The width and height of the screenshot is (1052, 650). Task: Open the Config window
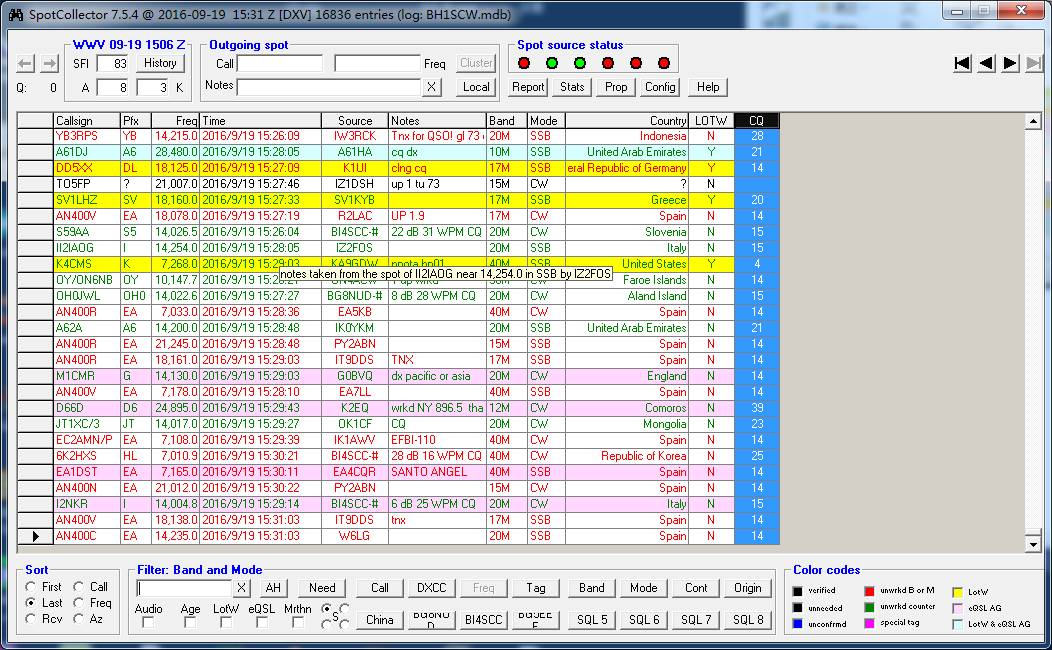click(660, 87)
